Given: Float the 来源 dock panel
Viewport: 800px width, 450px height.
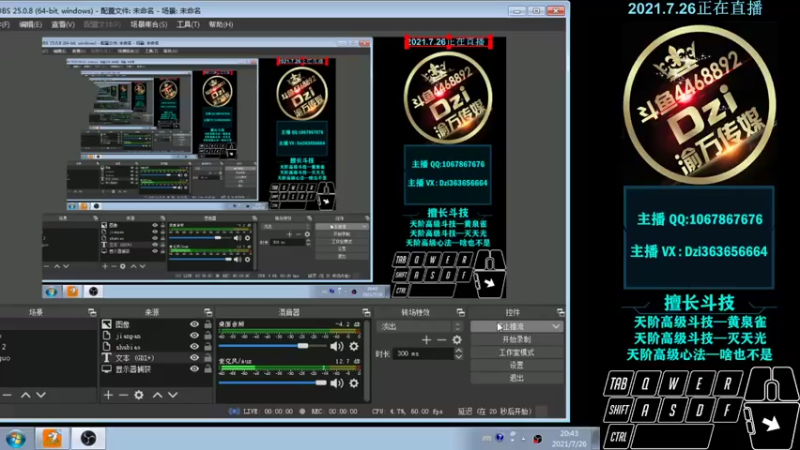Looking at the screenshot, I should (208, 312).
